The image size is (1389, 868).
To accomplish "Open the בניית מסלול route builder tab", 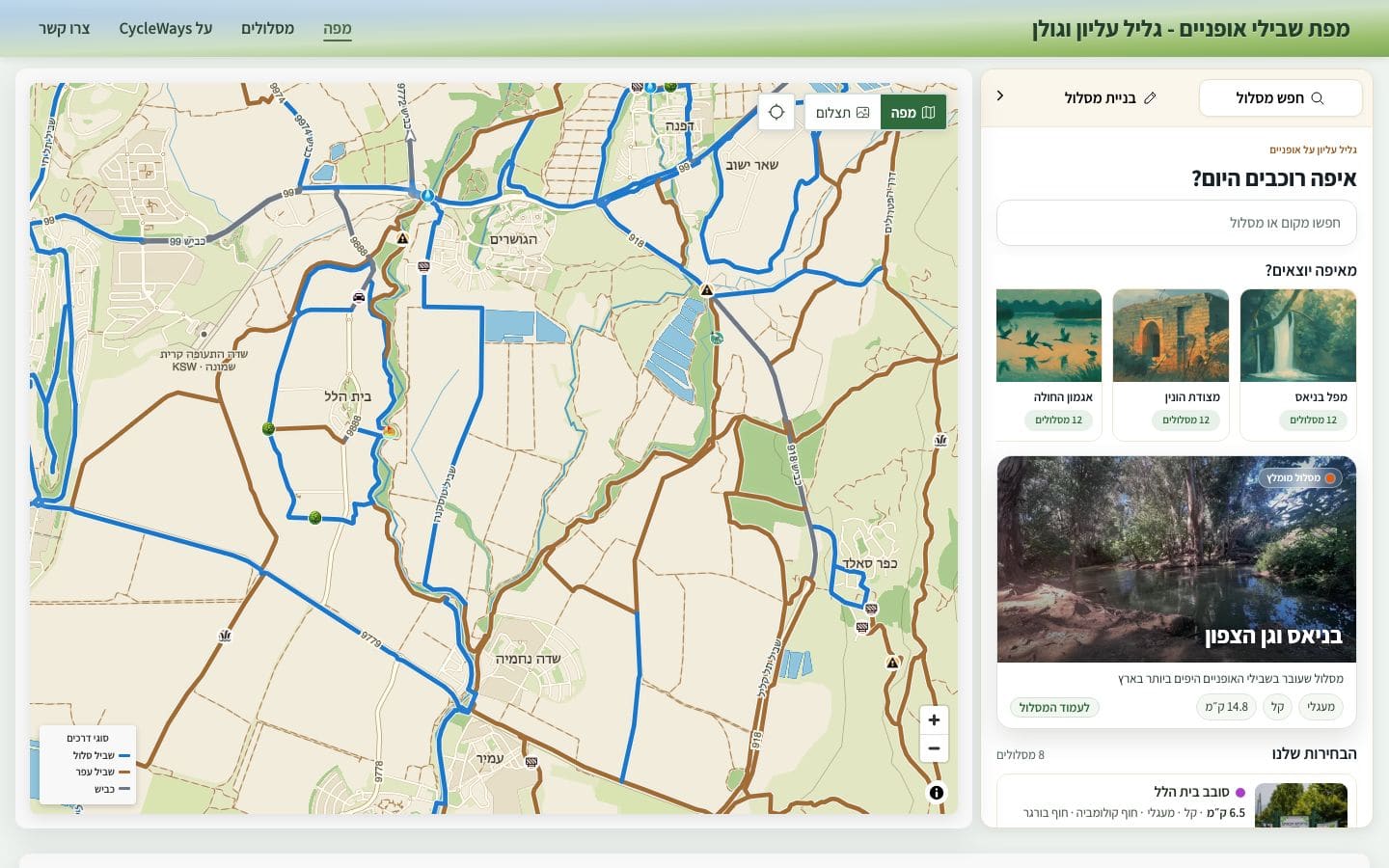I will tap(1109, 97).
